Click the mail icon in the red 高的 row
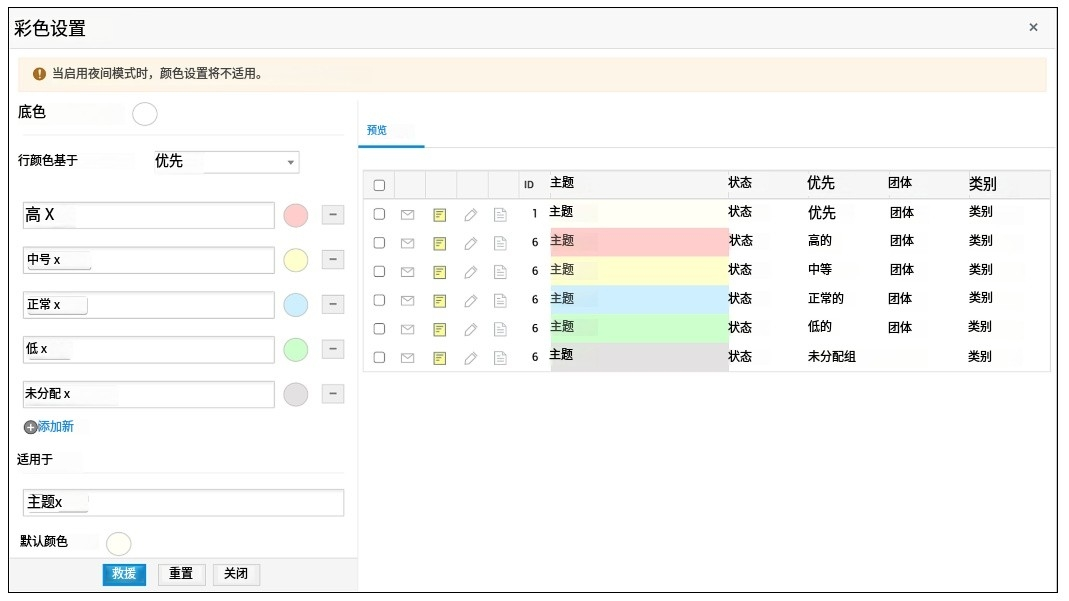Viewport: 1069px width, 601px height. click(x=407, y=243)
